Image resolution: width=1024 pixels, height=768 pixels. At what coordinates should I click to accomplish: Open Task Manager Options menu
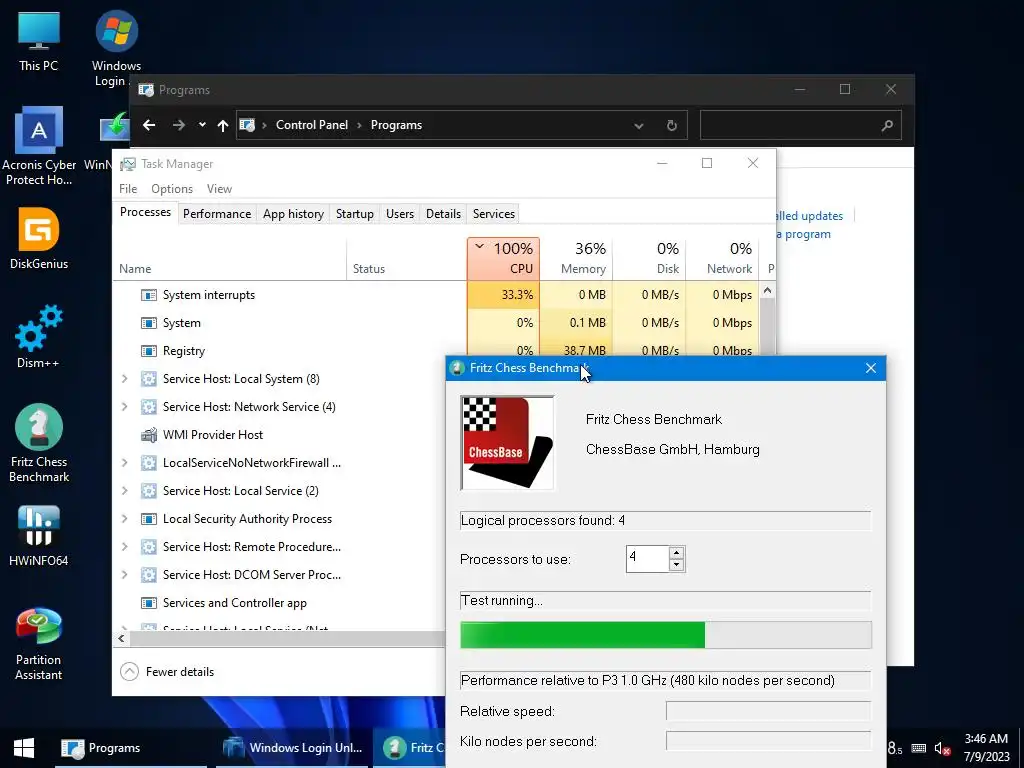click(172, 189)
